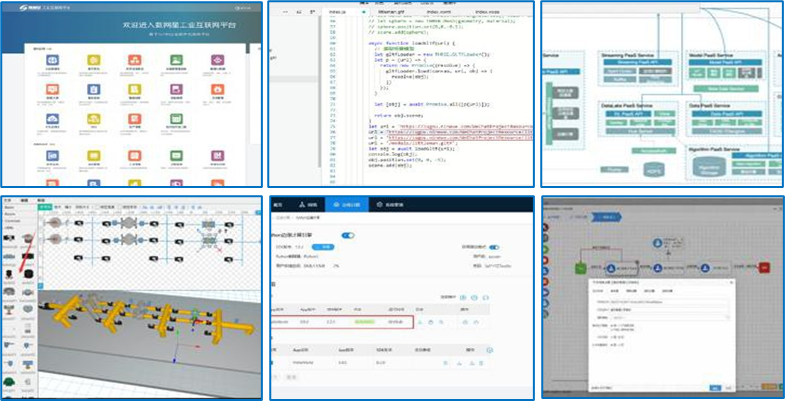The height and width of the screenshot is (401, 785).
Task: Expand the Room category in component palette
Action: pyautogui.click(x=10, y=214)
